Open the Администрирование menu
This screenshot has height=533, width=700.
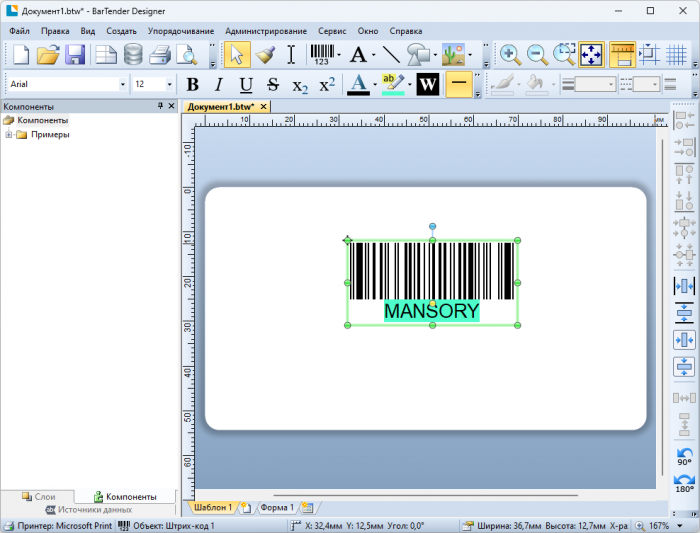pos(266,31)
